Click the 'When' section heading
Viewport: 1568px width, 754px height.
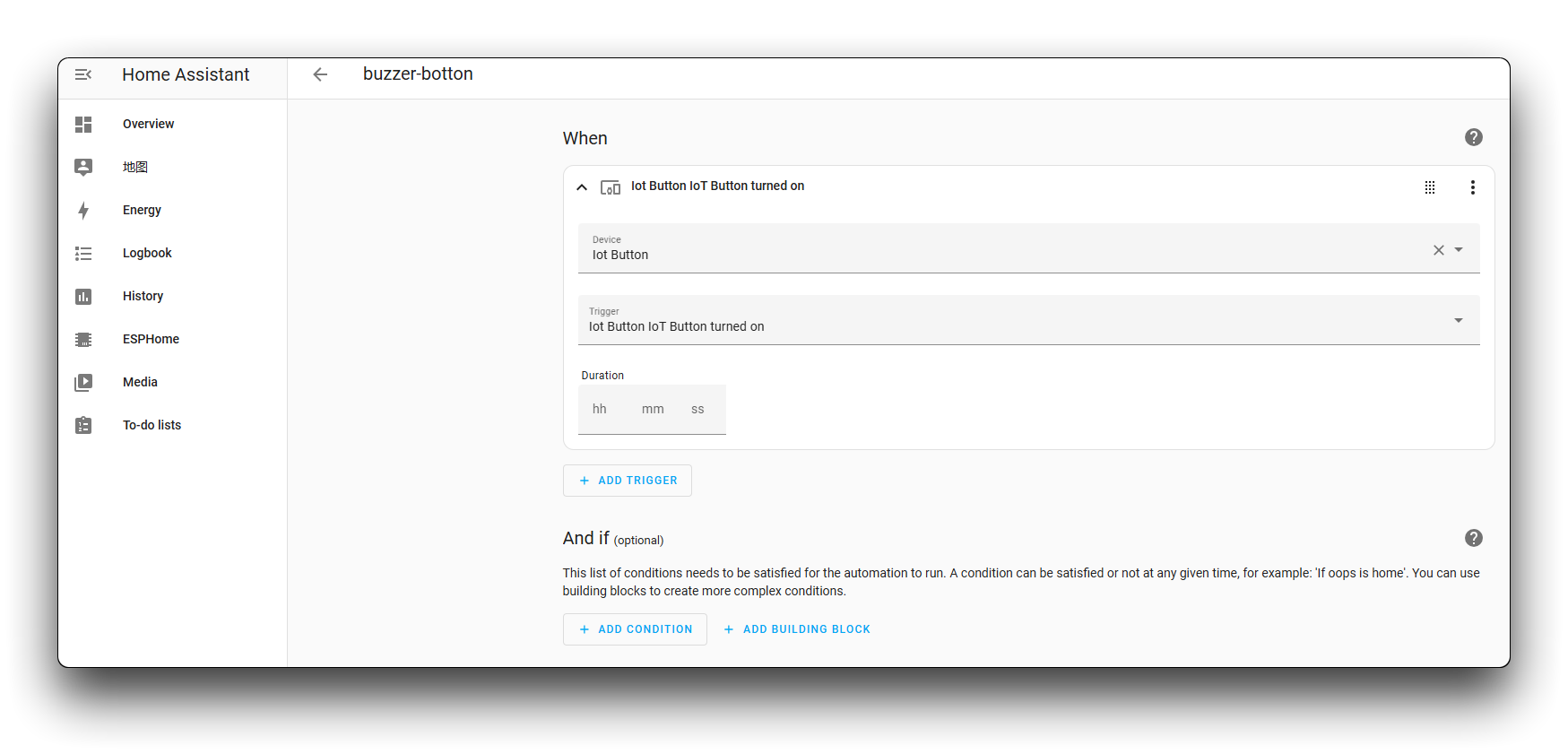tap(585, 139)
